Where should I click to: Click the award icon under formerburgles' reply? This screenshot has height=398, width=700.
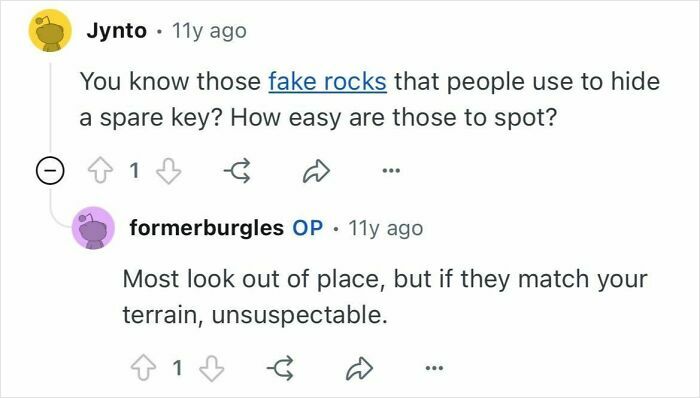pyautogui.click(x=280, y=368)
